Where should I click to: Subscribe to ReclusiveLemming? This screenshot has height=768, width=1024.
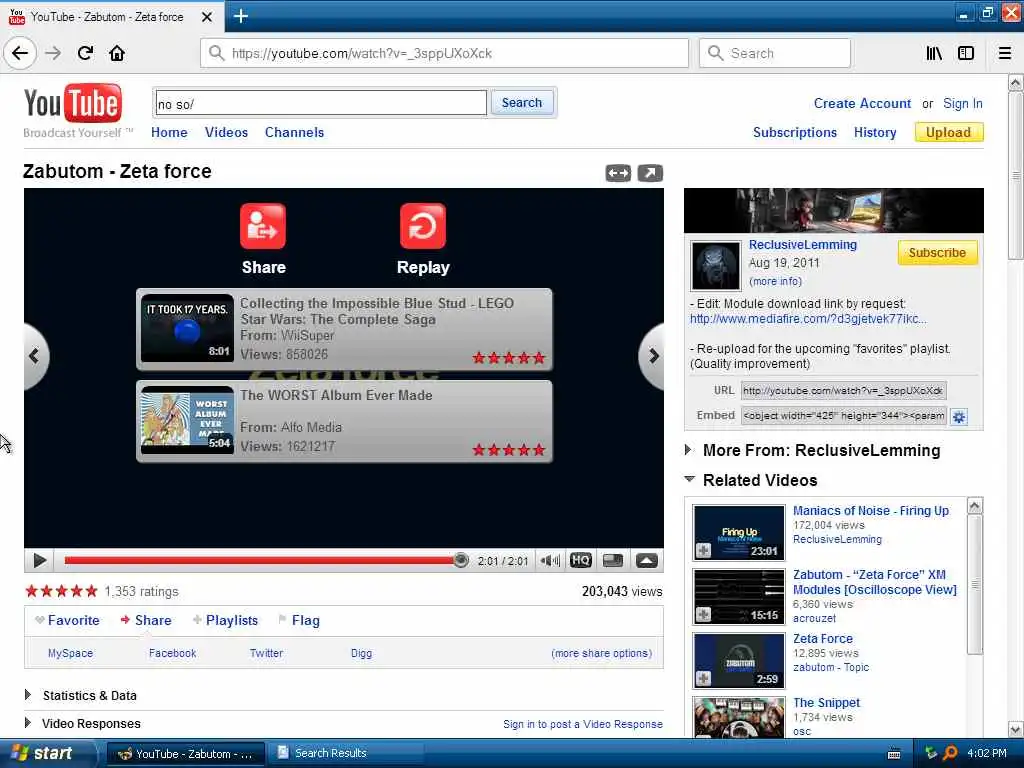(937, 253)
